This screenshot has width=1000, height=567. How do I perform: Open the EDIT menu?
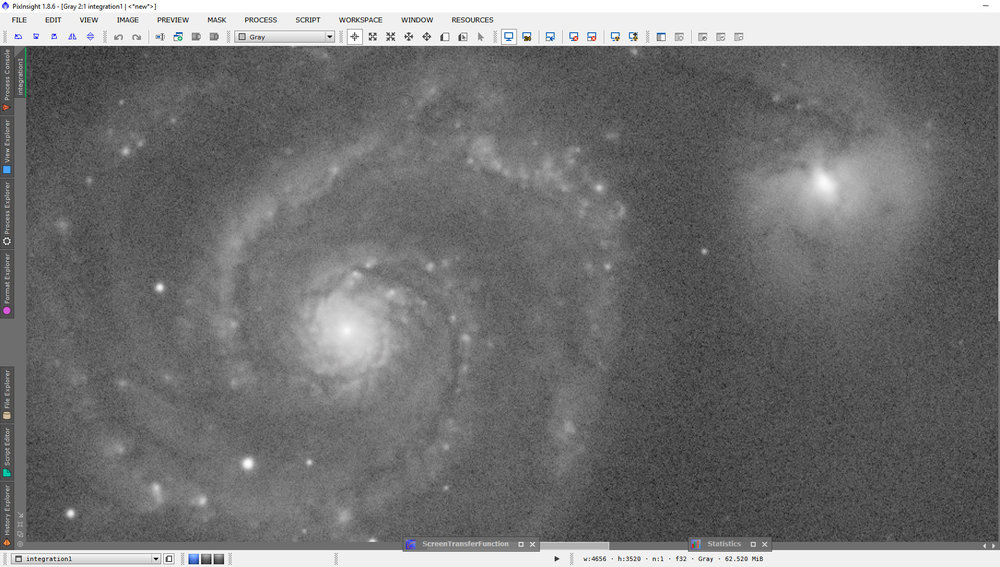[53, 20]
